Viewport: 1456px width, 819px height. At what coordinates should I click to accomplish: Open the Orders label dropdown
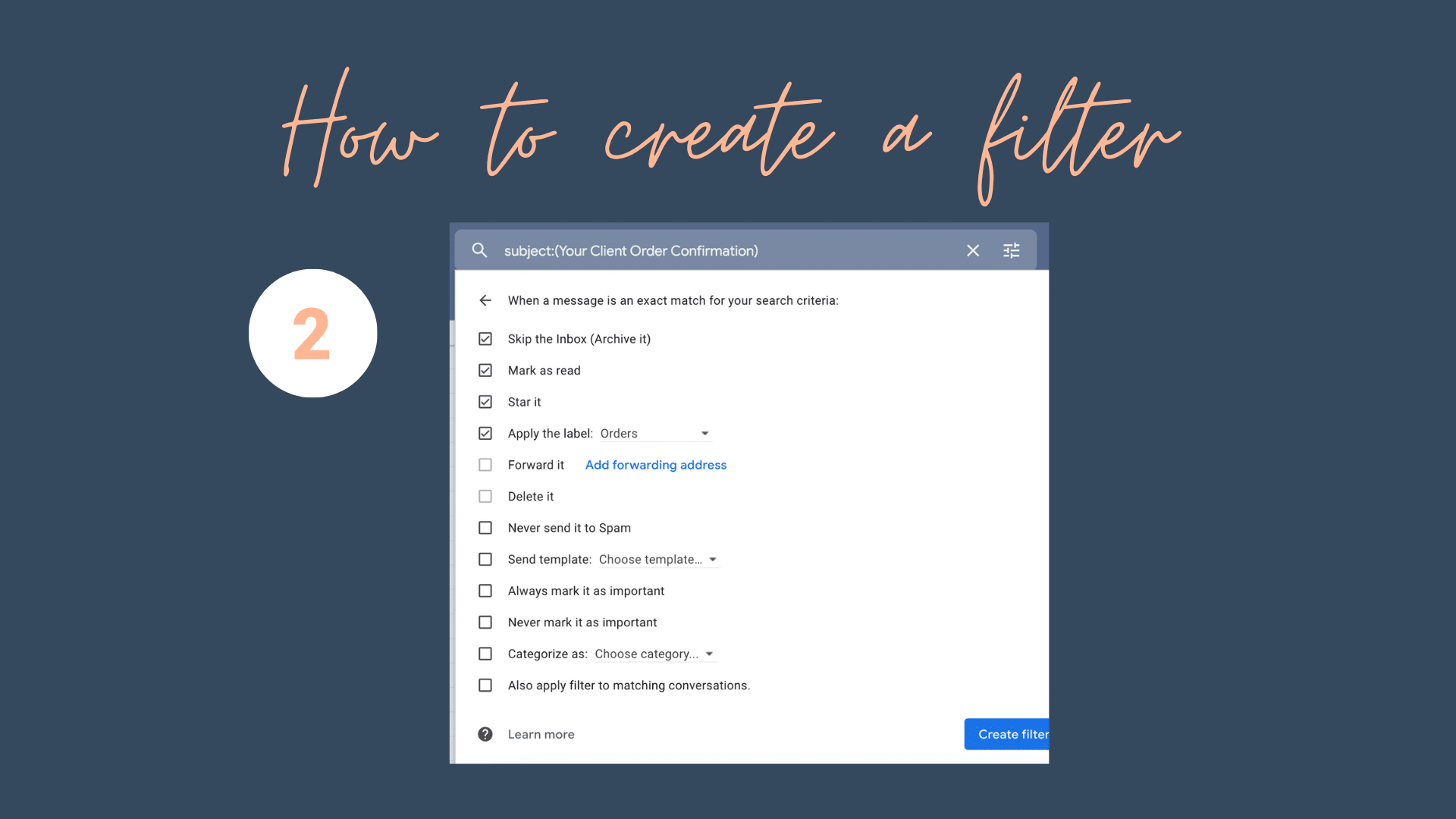[x=655, y=434]
